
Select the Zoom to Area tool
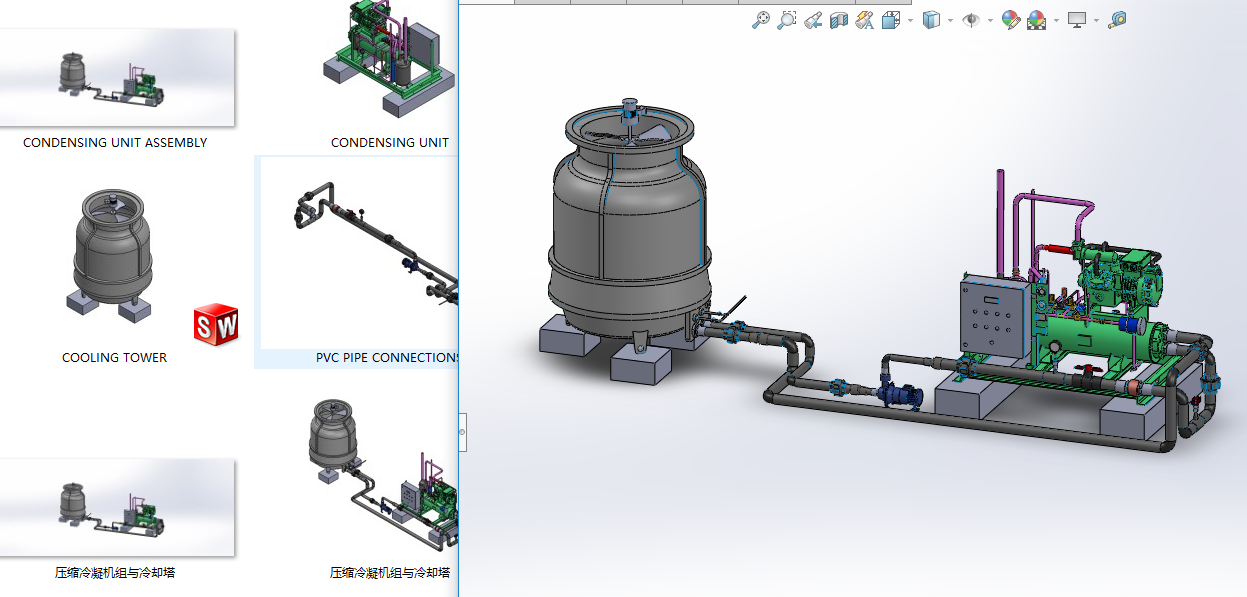[787, 20]
